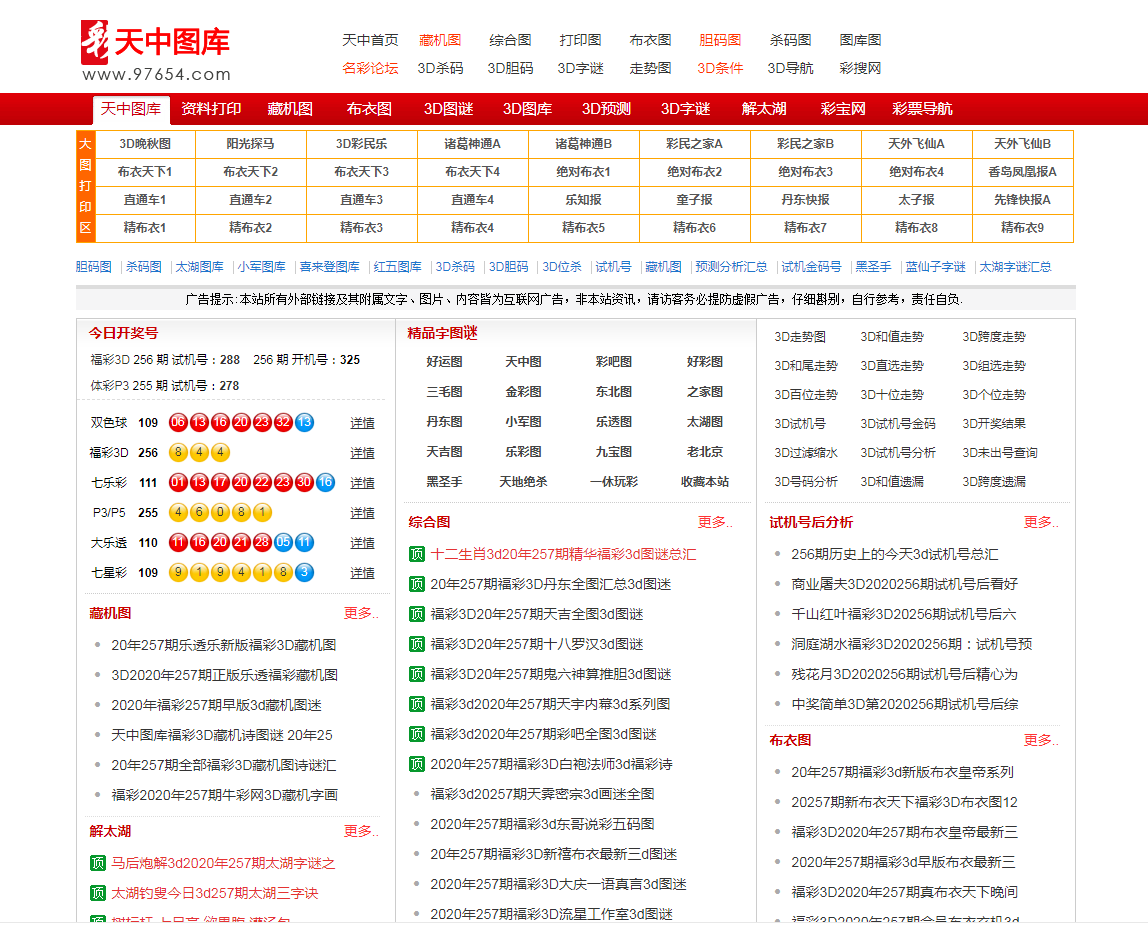Click green 顶 icon beside 十二生肖 post
Screen dimensions: 1148x925
click(417, 554)
